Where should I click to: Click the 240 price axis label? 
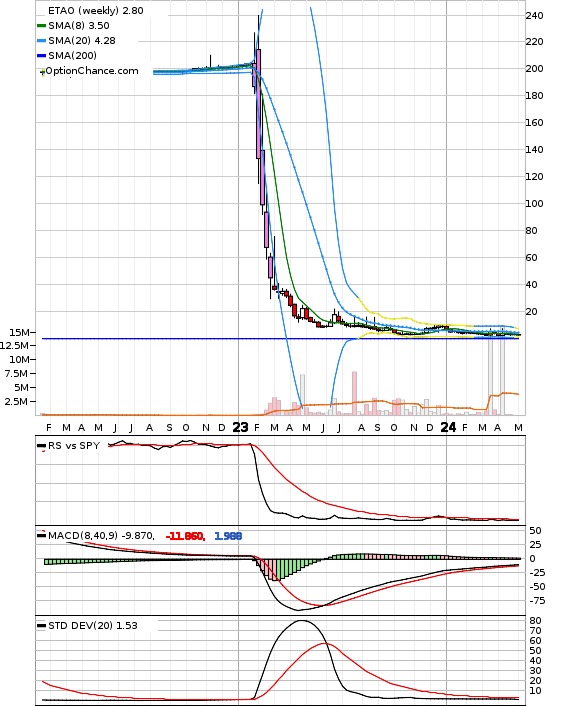coord(534,15)
